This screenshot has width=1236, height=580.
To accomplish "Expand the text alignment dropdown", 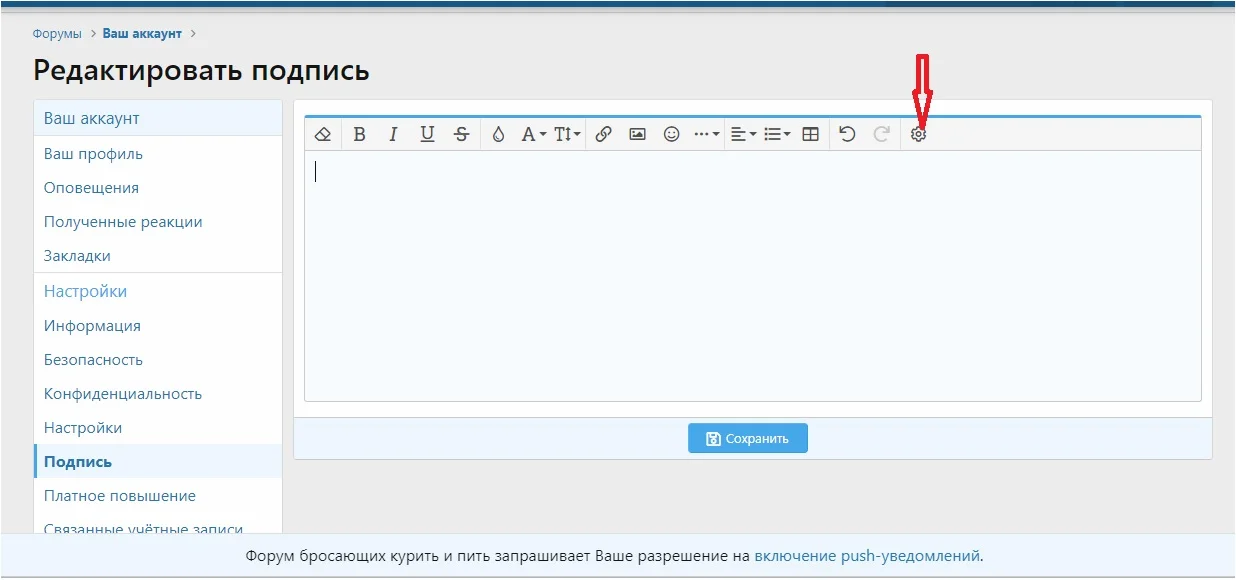I will (742, 133).
